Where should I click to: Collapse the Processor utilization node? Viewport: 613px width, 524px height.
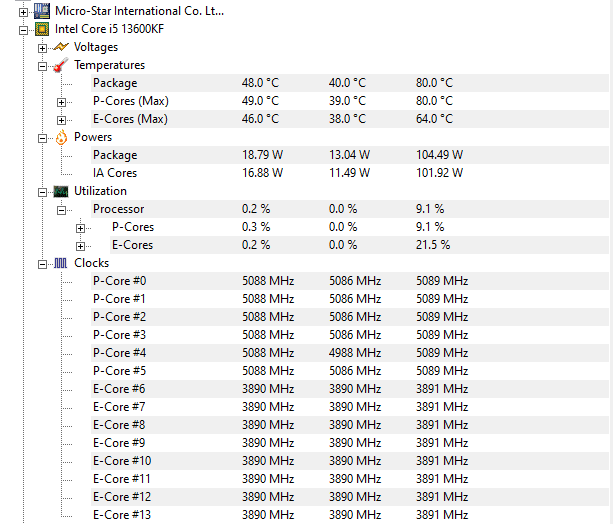tap(61, 210)
